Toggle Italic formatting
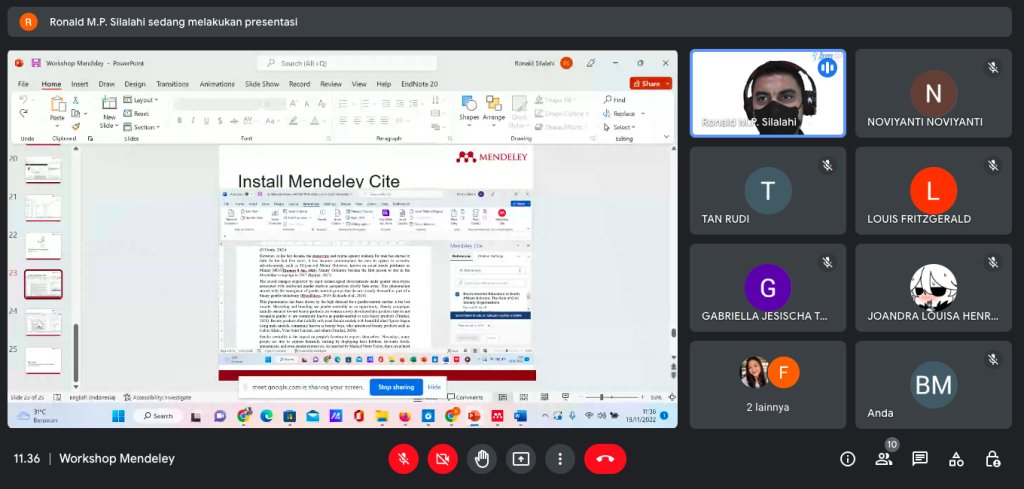This screenshot has height=489, width=1024. click(x=193, y=121)
